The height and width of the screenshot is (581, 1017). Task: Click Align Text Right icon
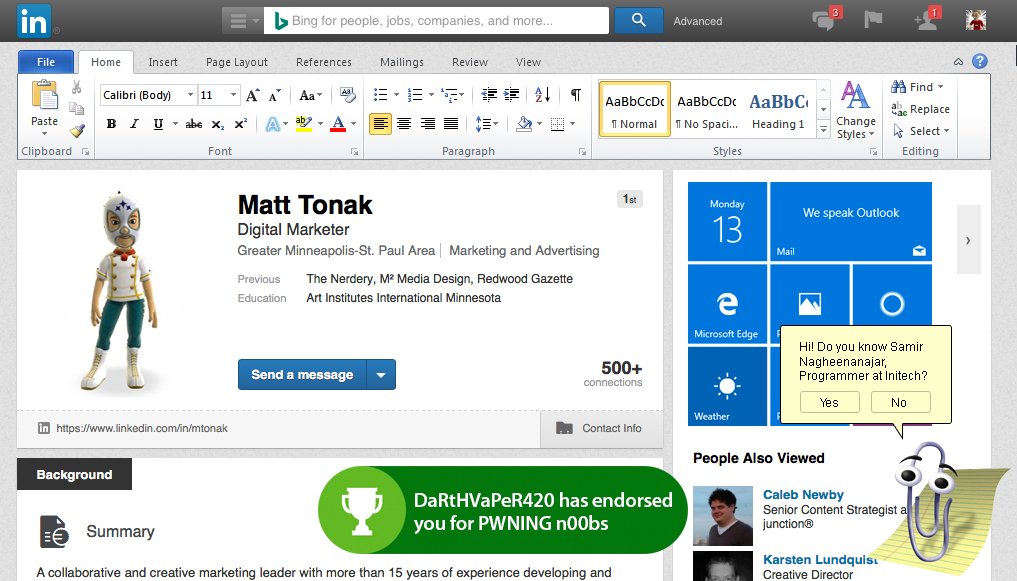click(x=427, y=123)
